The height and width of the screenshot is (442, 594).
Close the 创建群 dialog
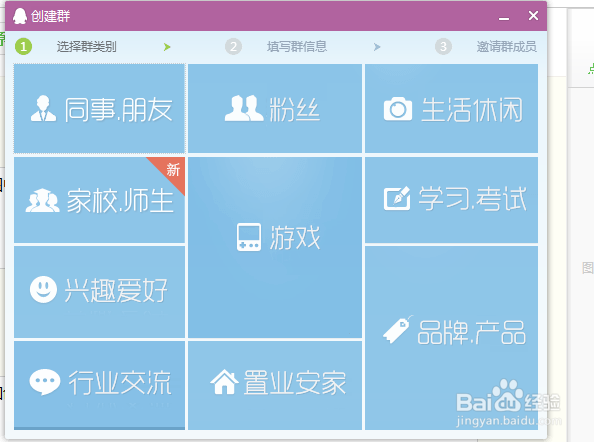click(533, 16)
